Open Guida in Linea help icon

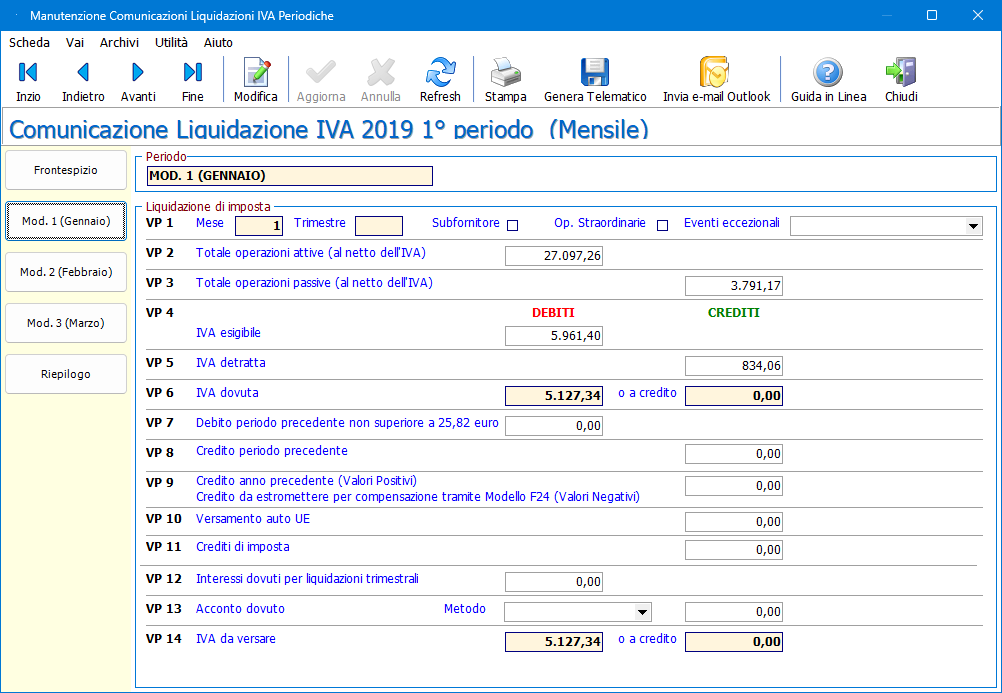tap(828, 72)
